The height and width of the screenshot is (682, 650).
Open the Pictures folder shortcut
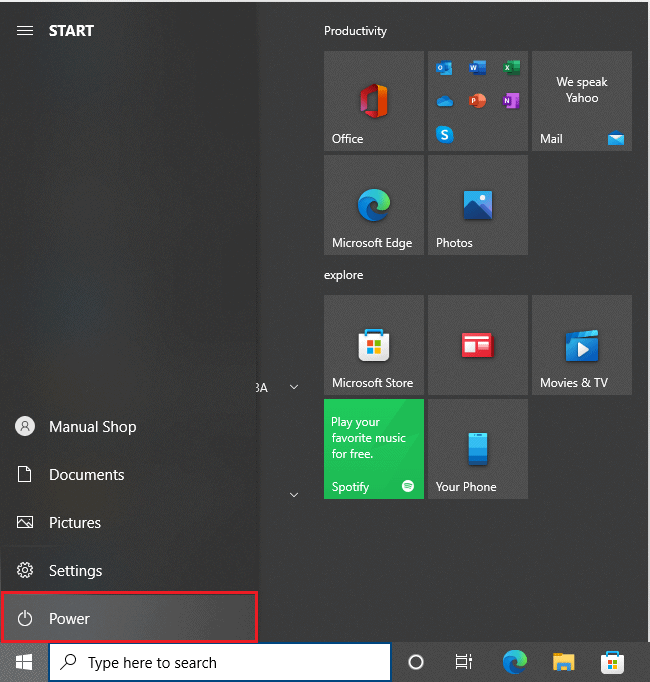click(75, 523)
